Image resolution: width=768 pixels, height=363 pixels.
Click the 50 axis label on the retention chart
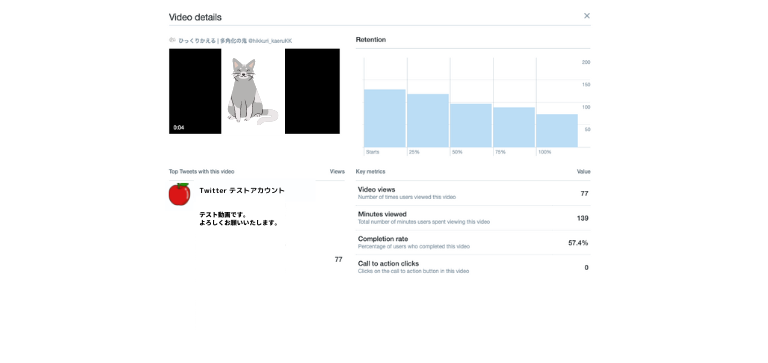pyautogui.click(x=587, y=130)
